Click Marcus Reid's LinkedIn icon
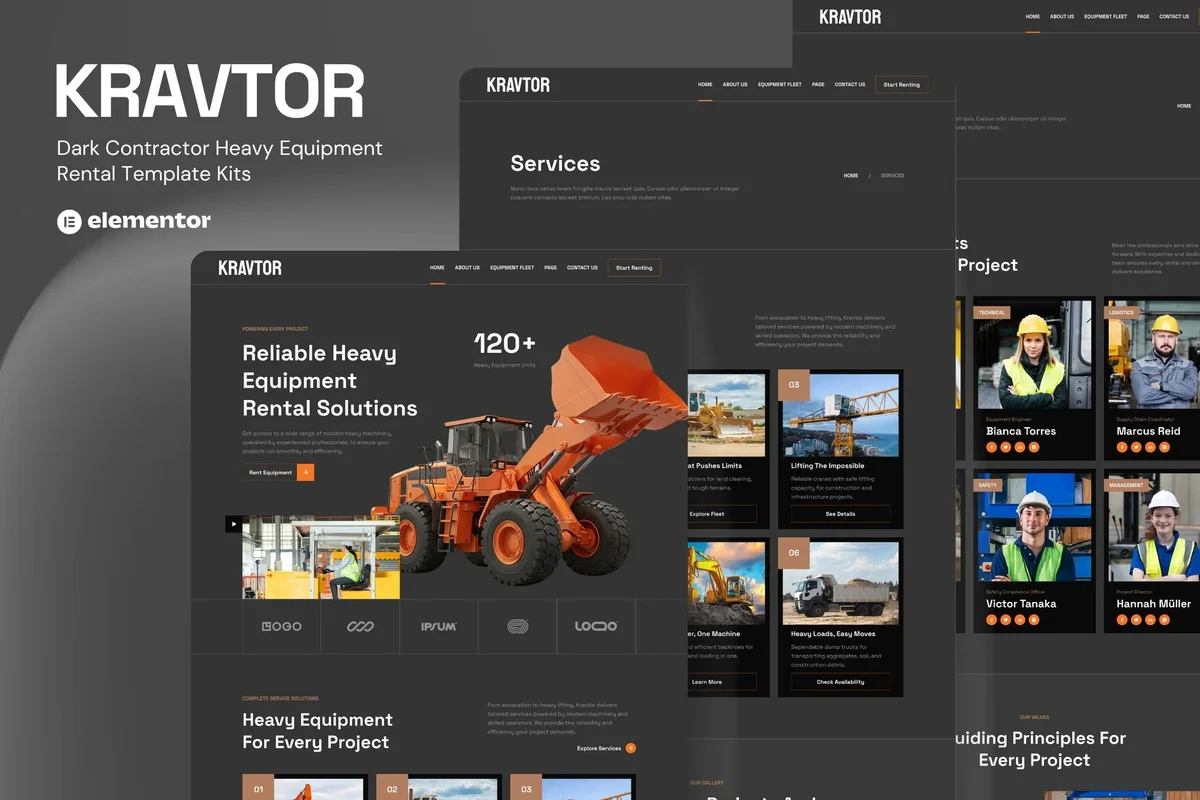 click(x=1150, y=447)
